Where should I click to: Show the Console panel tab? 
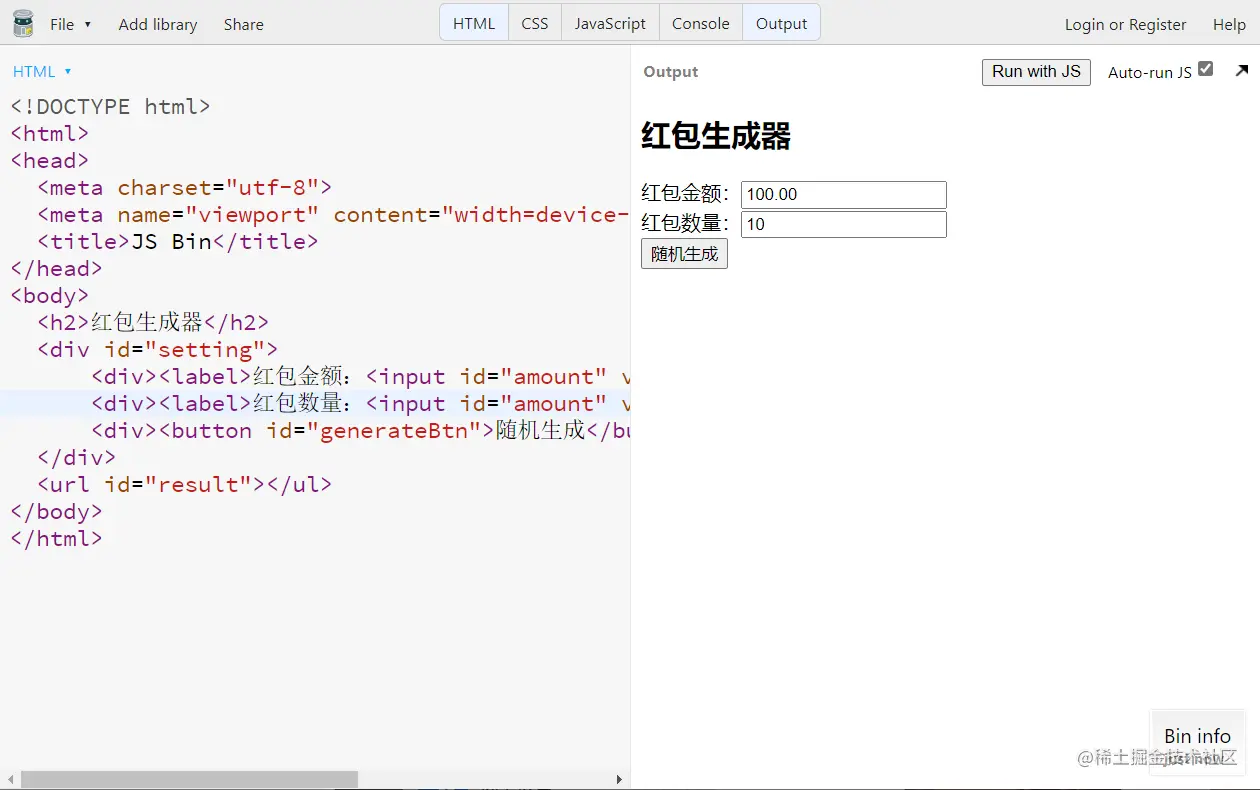click(x=701, y=23)
